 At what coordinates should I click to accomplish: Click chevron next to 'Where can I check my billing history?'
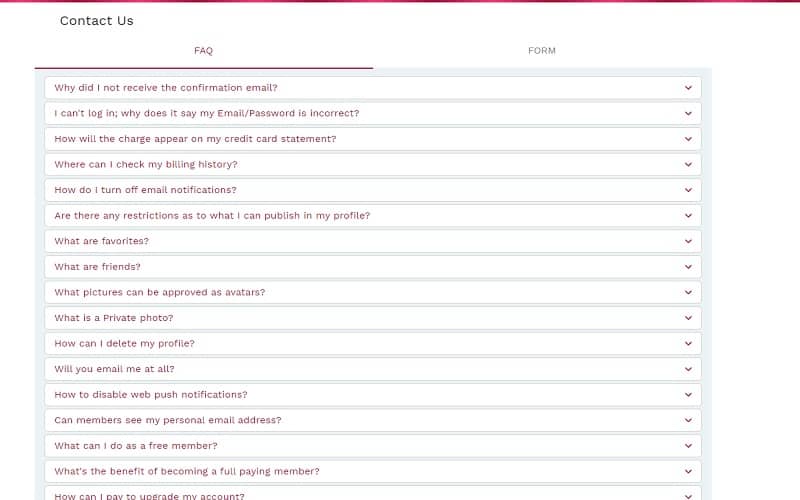[688, 164]
